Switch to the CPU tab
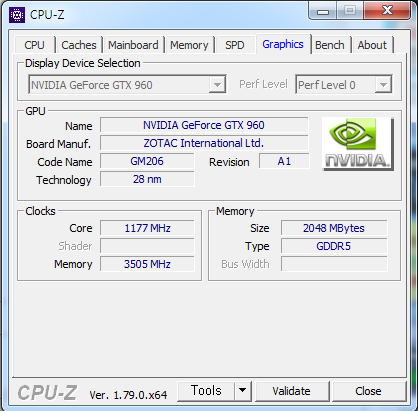418x411 pixels. point(34,45)
